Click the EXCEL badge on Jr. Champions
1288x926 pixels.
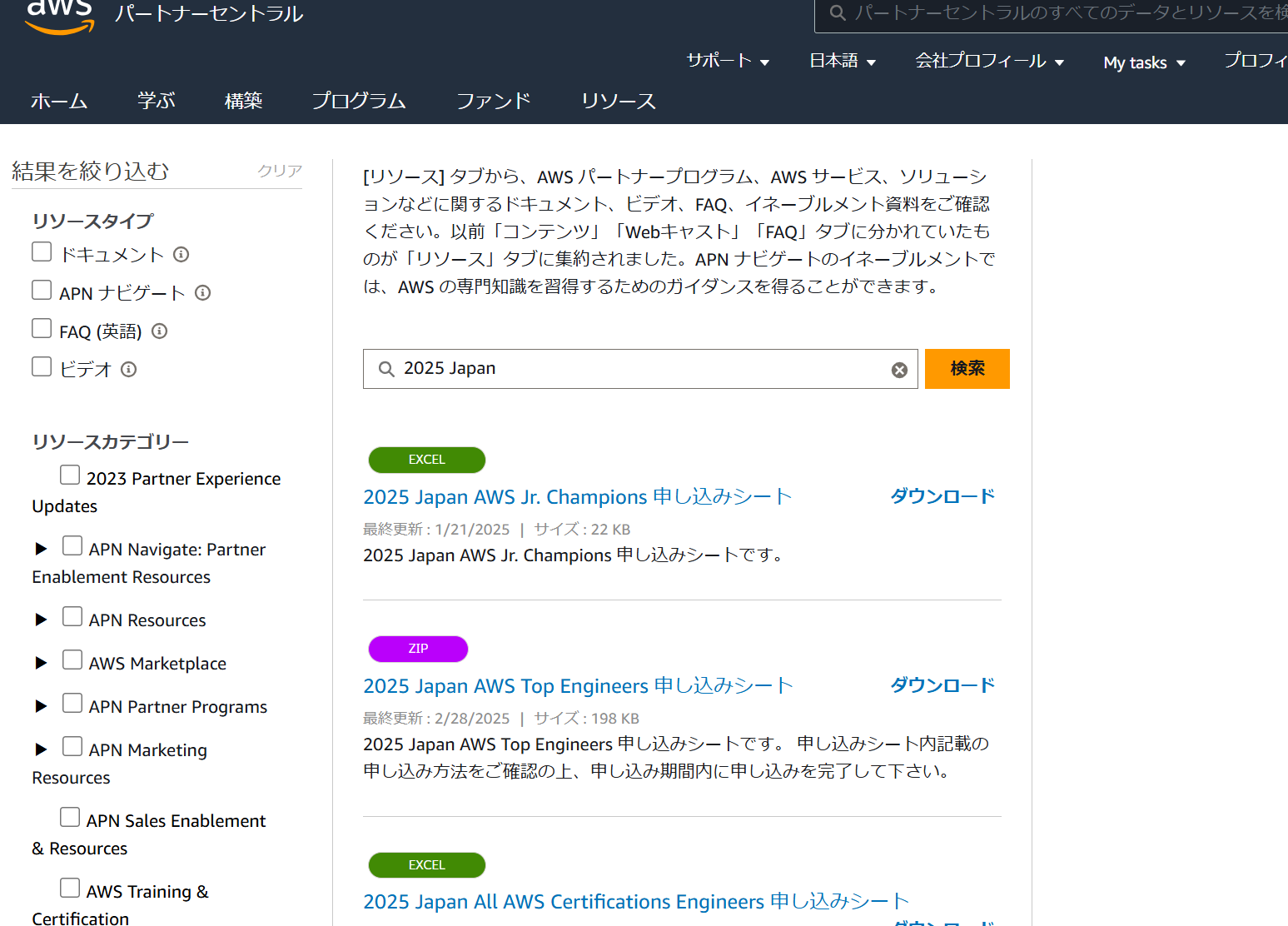pyautogui.click(x=427, y=460)
